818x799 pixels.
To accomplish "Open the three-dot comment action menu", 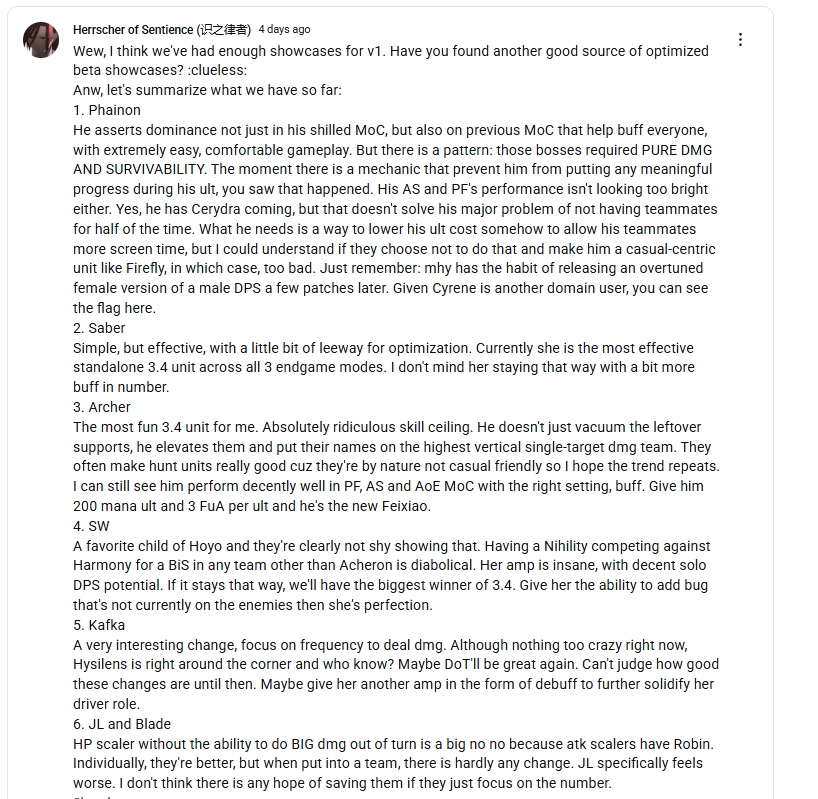I will pyautogui.click(x=740, y=40).
